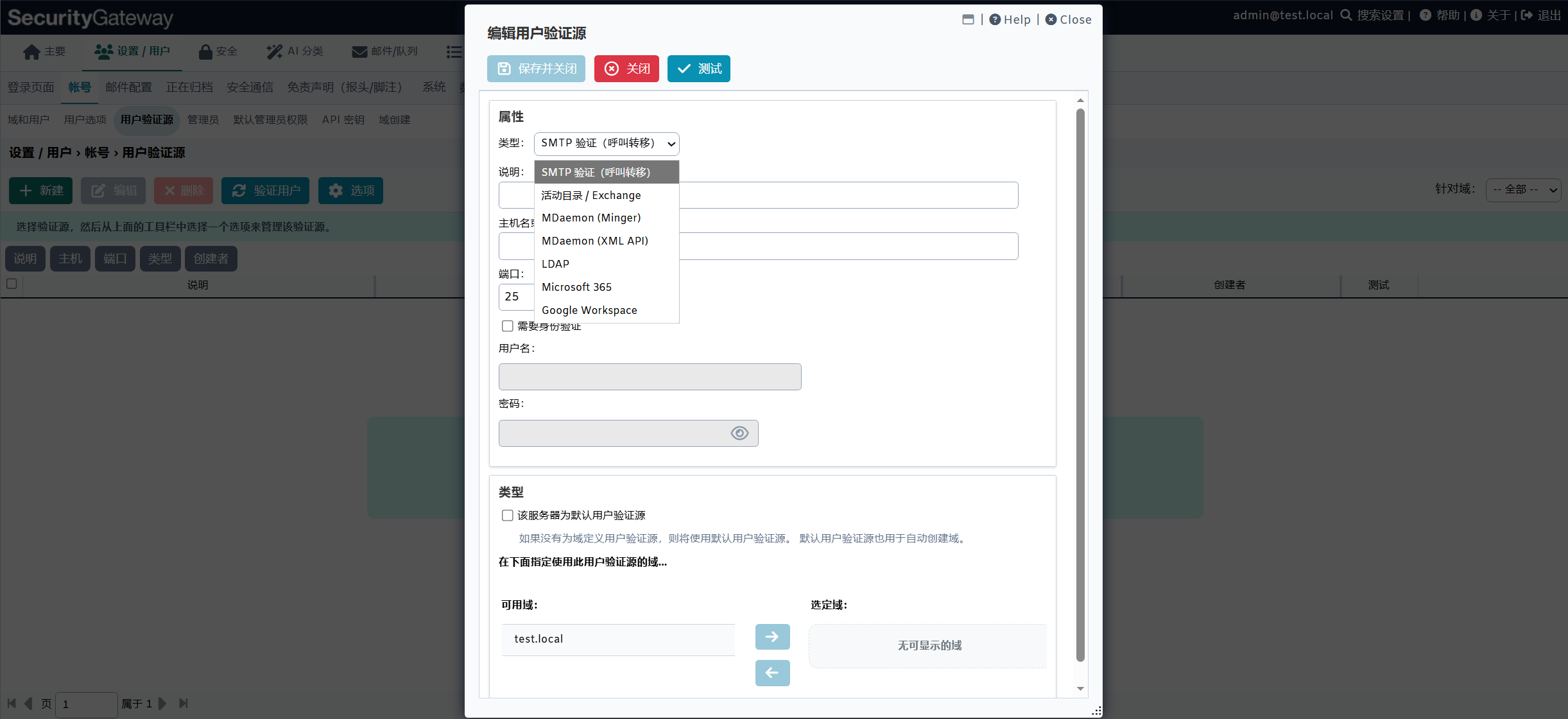1568x719 pixels.
Task: Click 删除 delete toolbar button
Action: (184, 191)
